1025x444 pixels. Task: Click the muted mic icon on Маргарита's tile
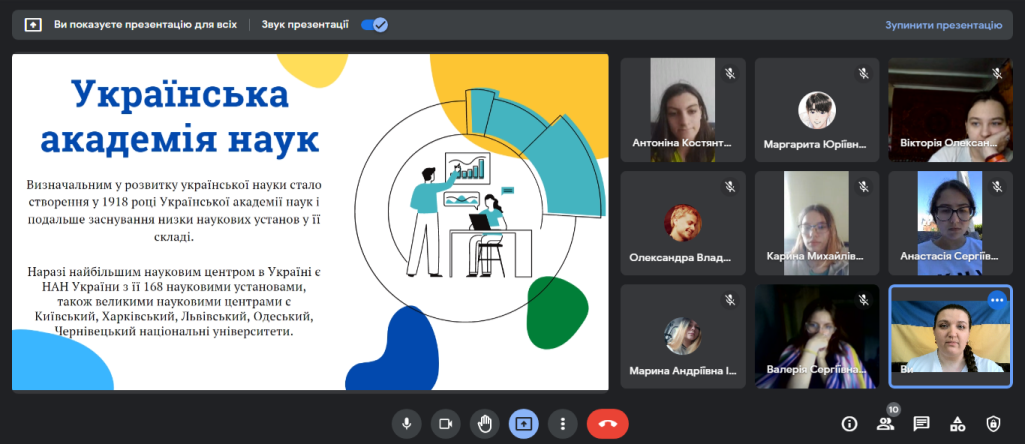point(863,73)
